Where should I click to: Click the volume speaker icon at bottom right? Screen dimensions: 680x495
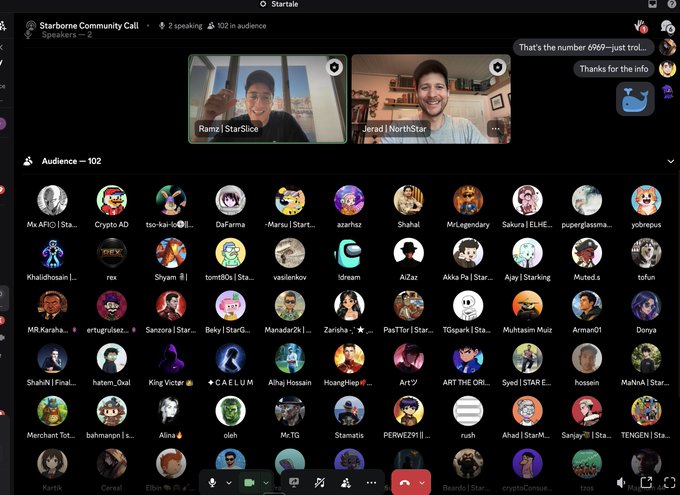(621, 482)
